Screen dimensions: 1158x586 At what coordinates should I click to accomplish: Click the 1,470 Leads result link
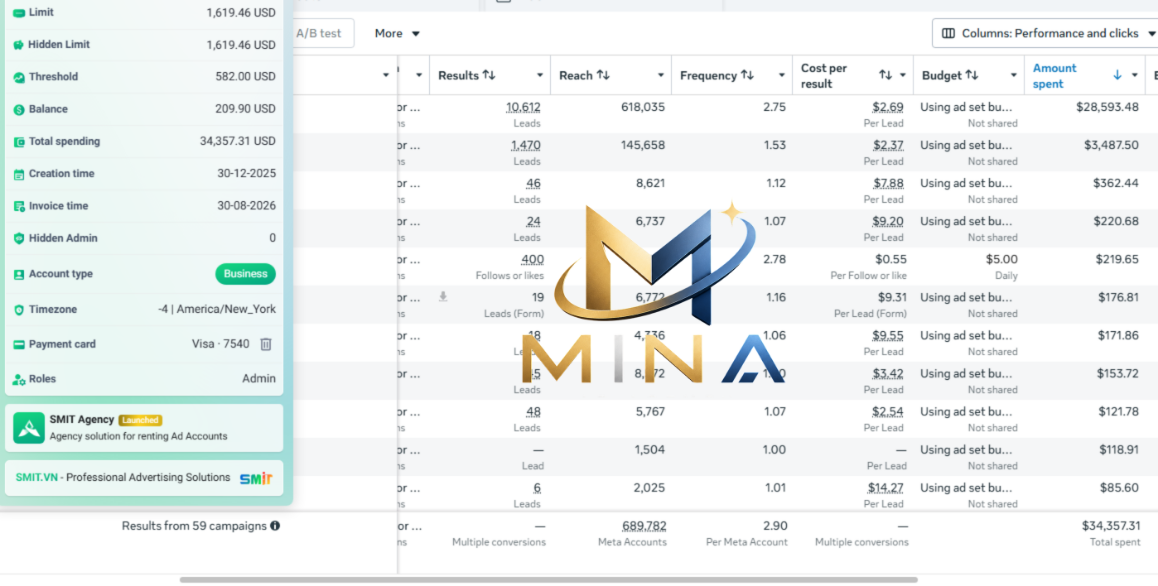526,146
